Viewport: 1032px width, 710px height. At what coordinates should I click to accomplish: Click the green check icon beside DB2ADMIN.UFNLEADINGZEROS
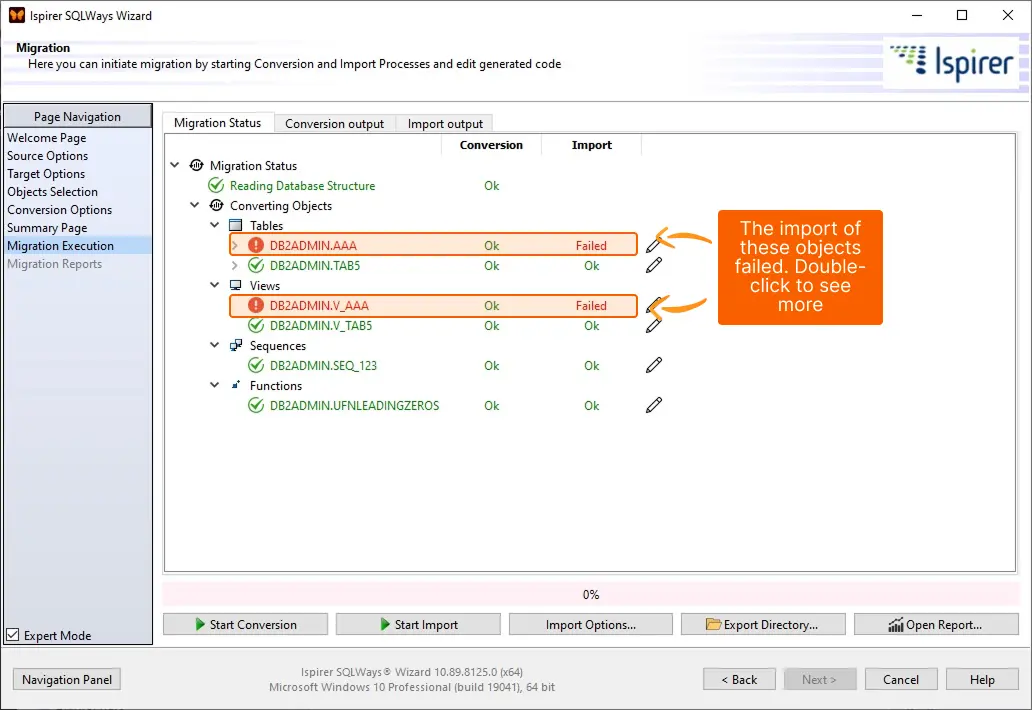255,405
